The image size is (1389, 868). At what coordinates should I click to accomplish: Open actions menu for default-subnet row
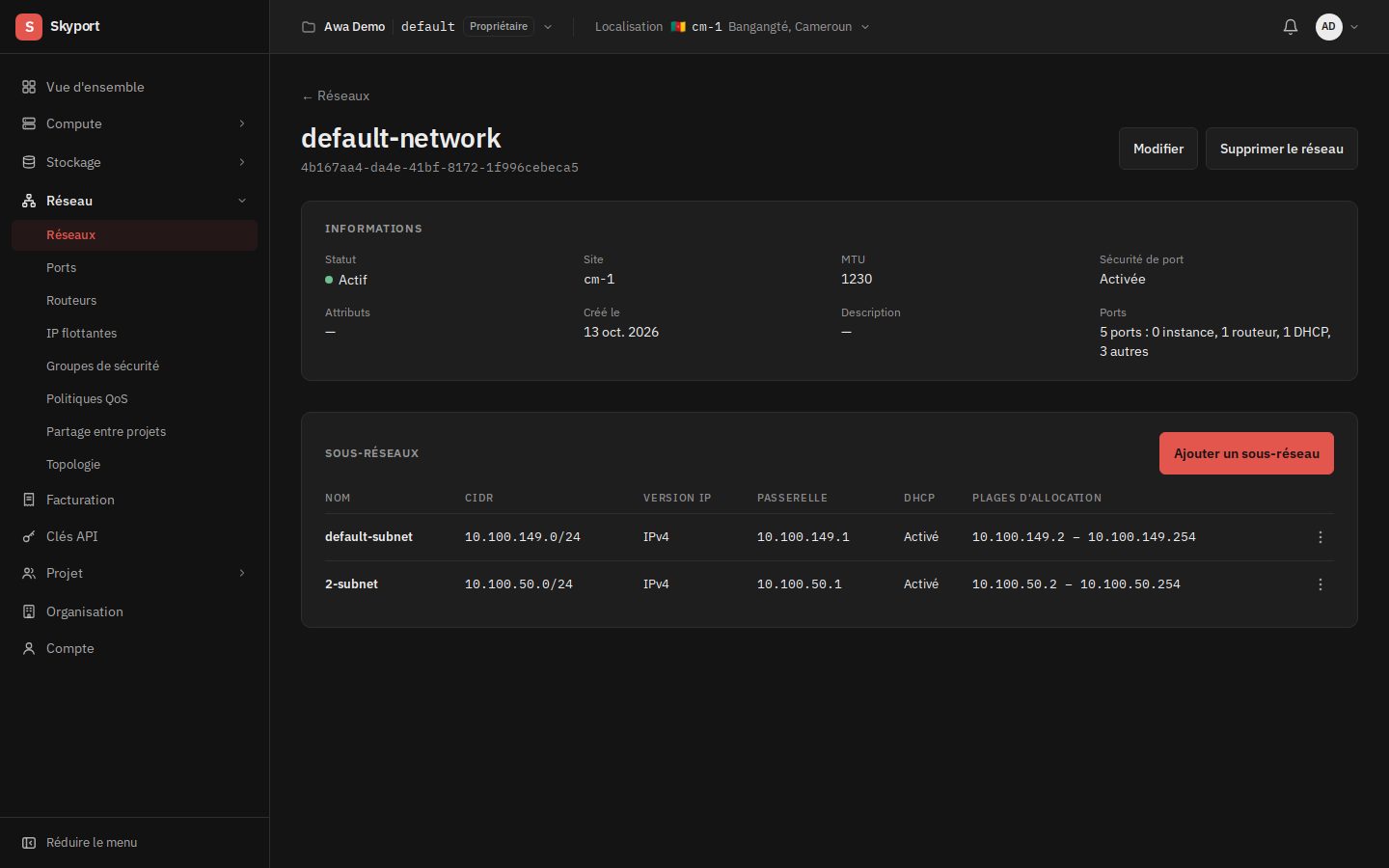click(x=1321, y=537)
